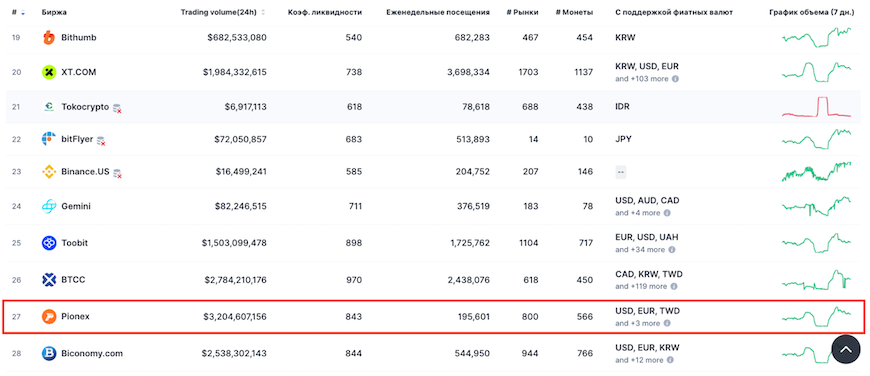Image resolution: width=870 pixels, height=376 pixels.
Task: Click Toobit volume $1,503,099,478
Action: point(234,243)
